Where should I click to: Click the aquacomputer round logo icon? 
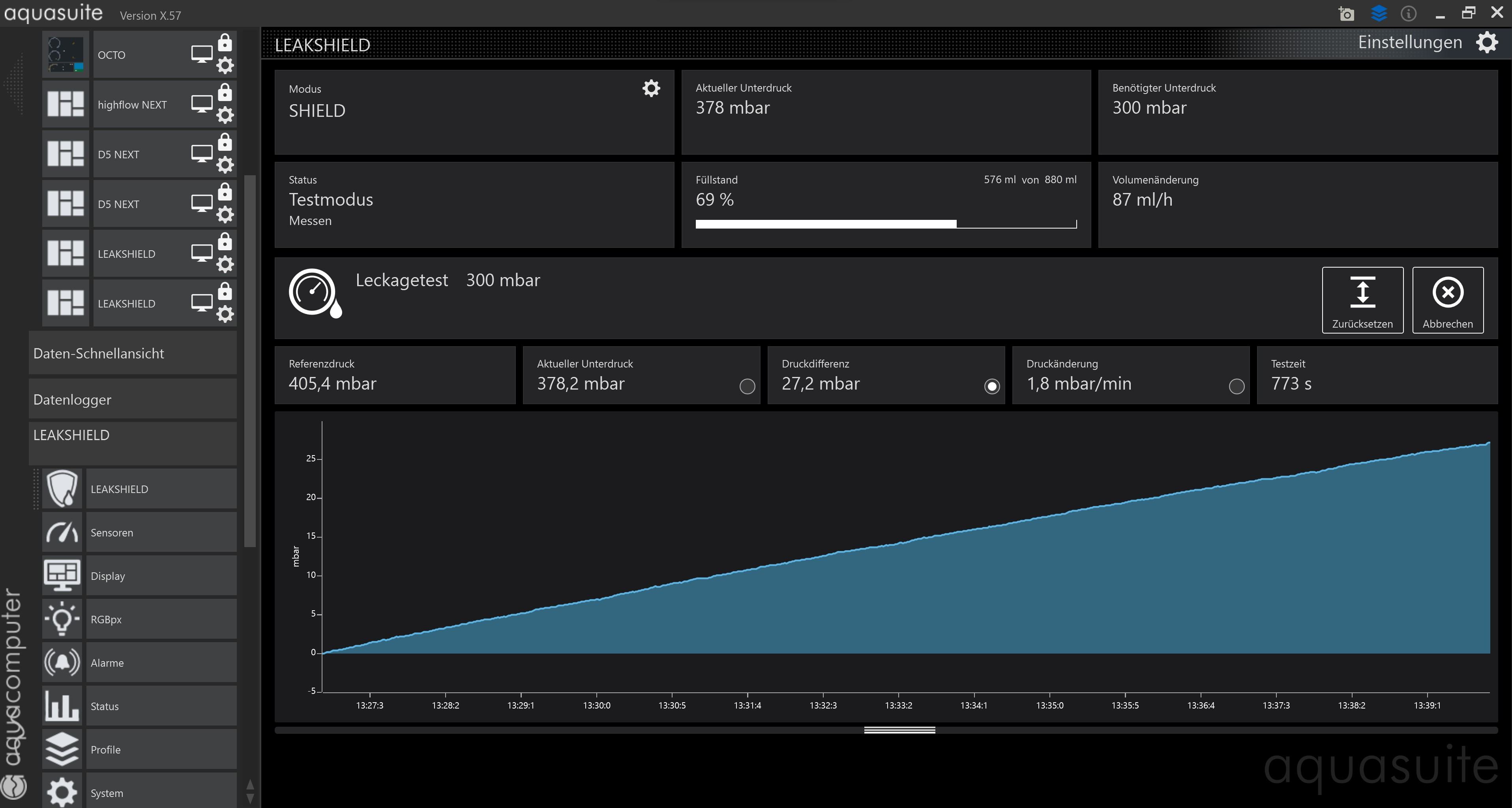(13, 787)
